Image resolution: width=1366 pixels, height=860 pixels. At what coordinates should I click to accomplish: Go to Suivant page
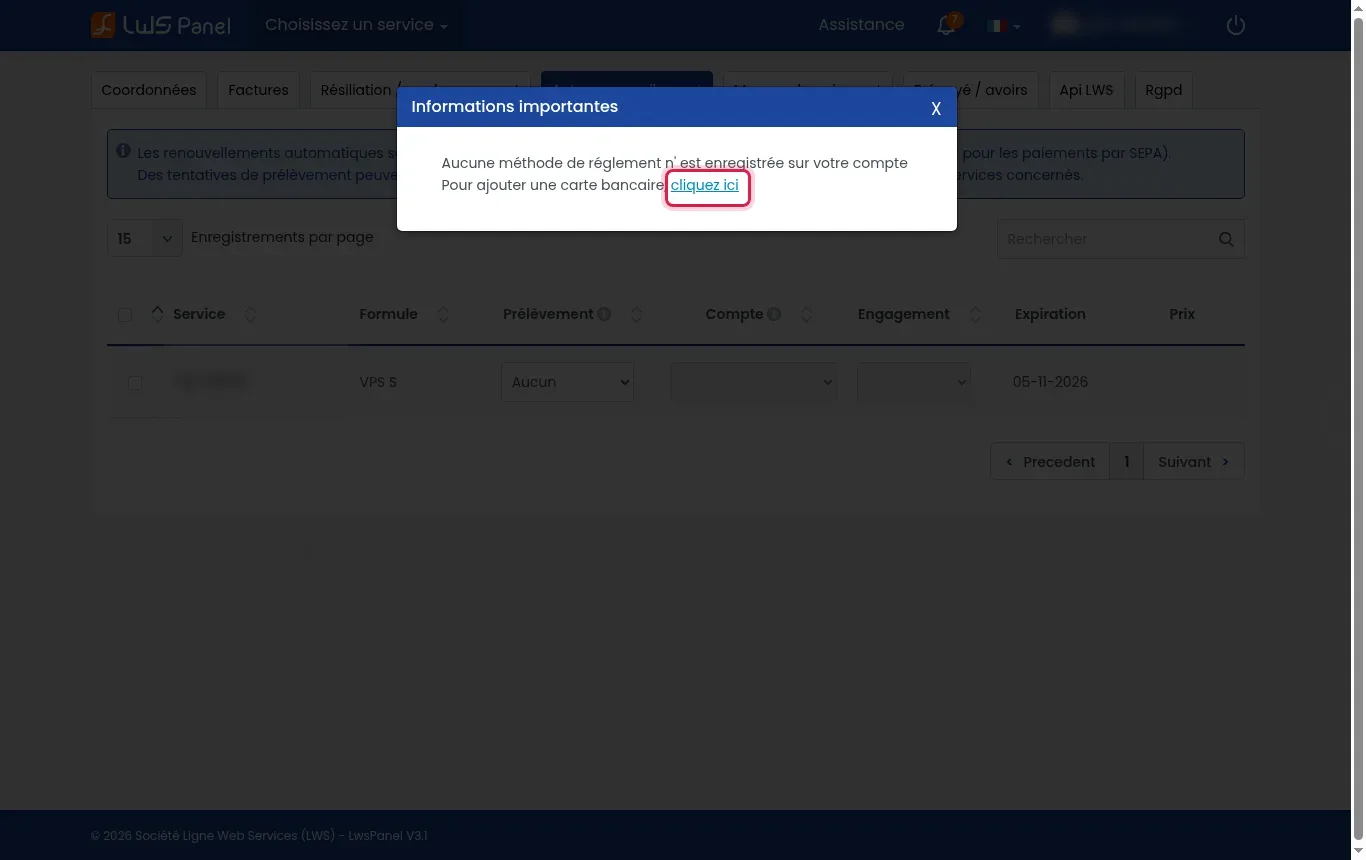coord(1194,461)
